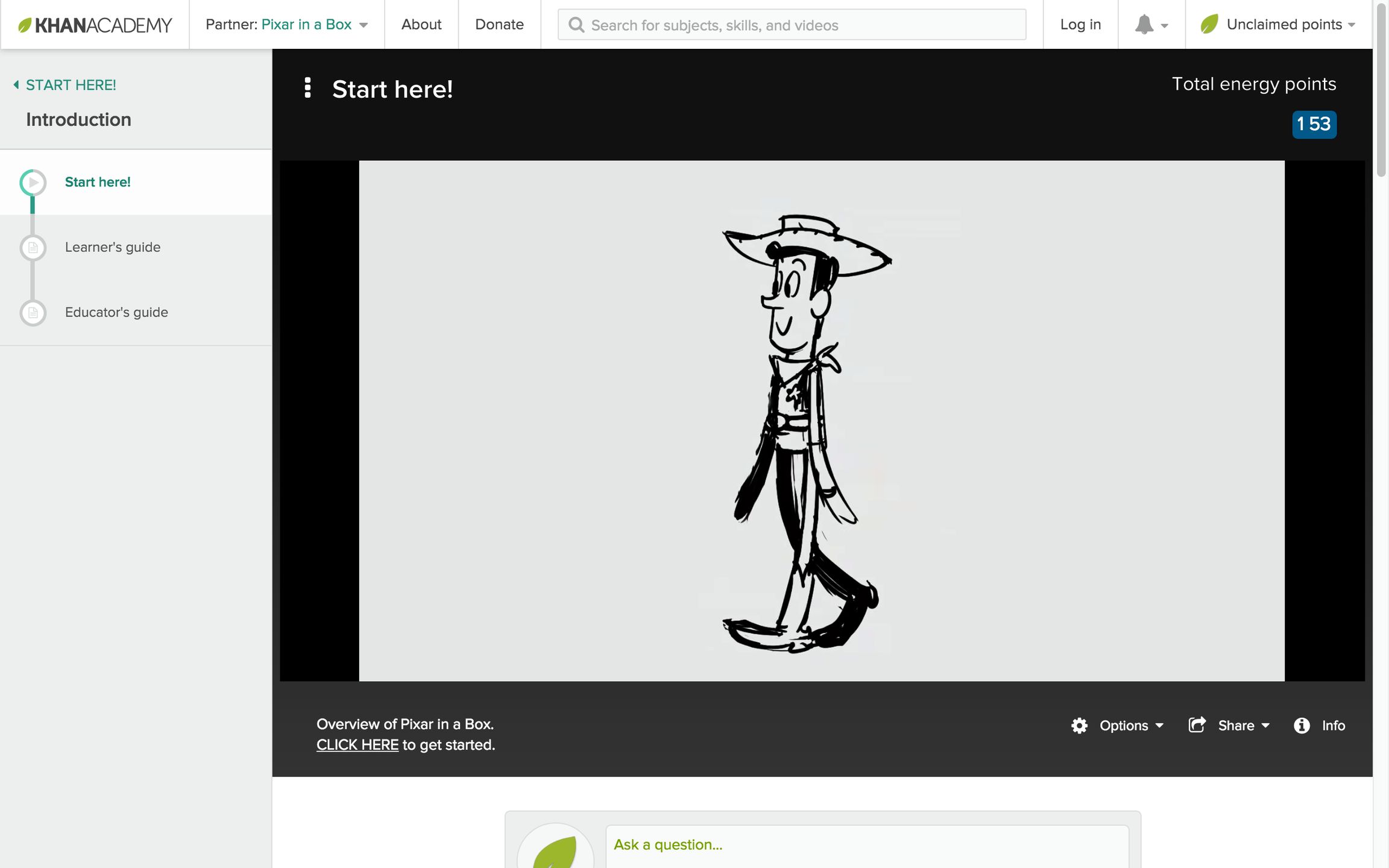Screen dimensions: 1389x868
Task: Expand the Share dropdown arrow
Action: click(1265, 726)
